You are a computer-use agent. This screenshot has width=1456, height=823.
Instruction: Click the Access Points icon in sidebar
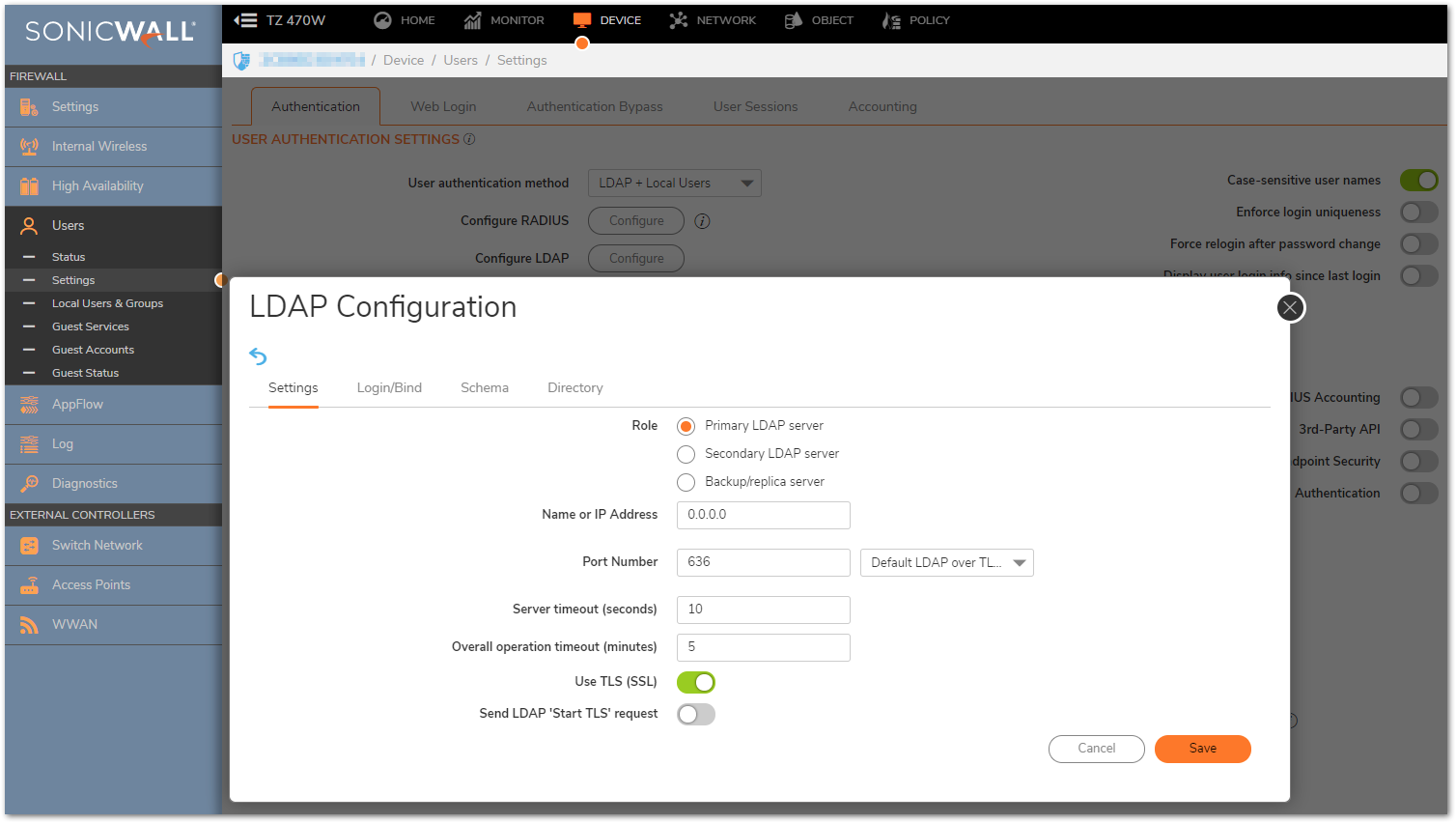pyautogui.click(x=30, y=585)
